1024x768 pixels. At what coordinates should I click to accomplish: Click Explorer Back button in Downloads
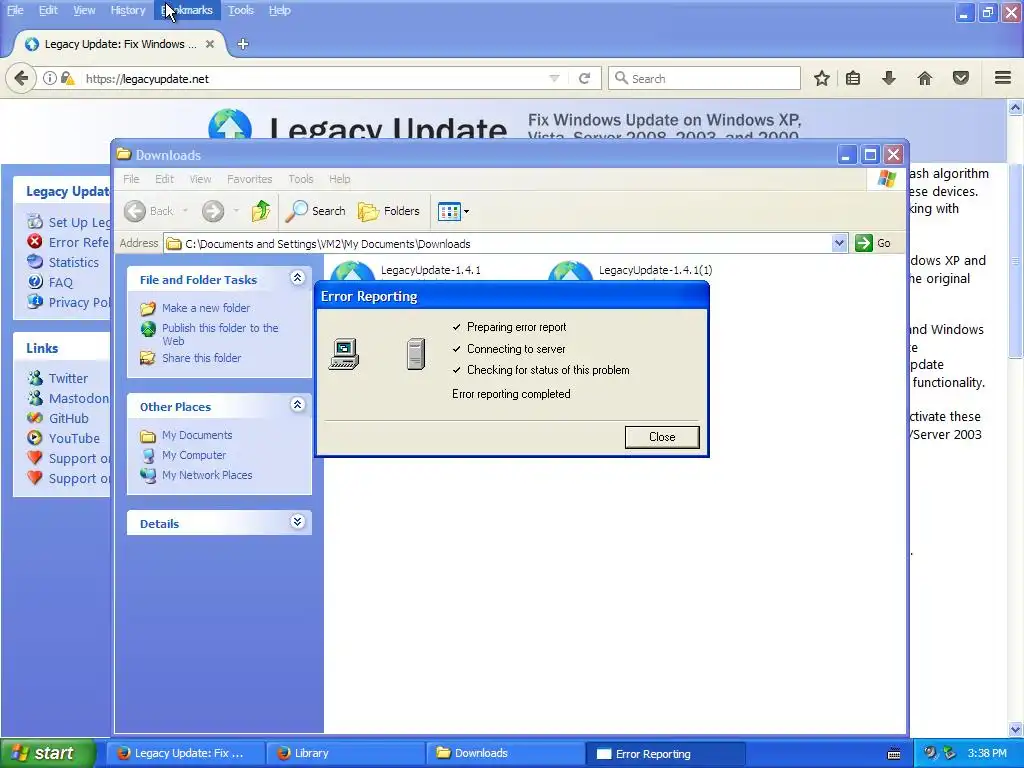(150, 211)
